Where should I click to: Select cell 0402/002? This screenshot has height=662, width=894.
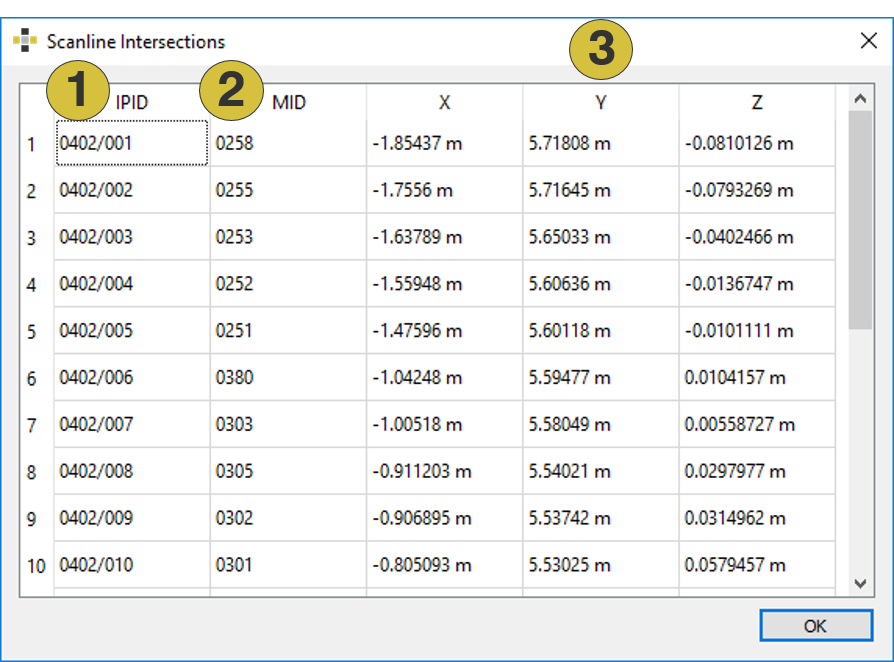point(132,190)
